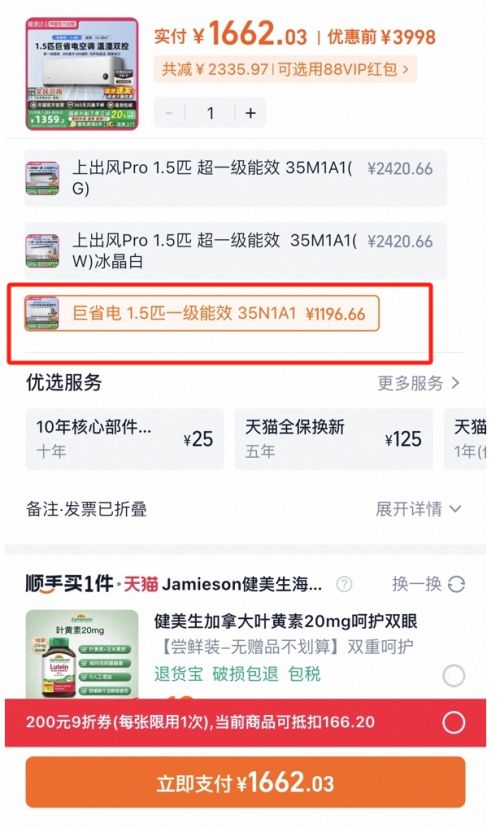This screenshot has width=500, height=828.
Task: Choose the 10年核心部件 ¥25 service
Action: coord(125,439)
